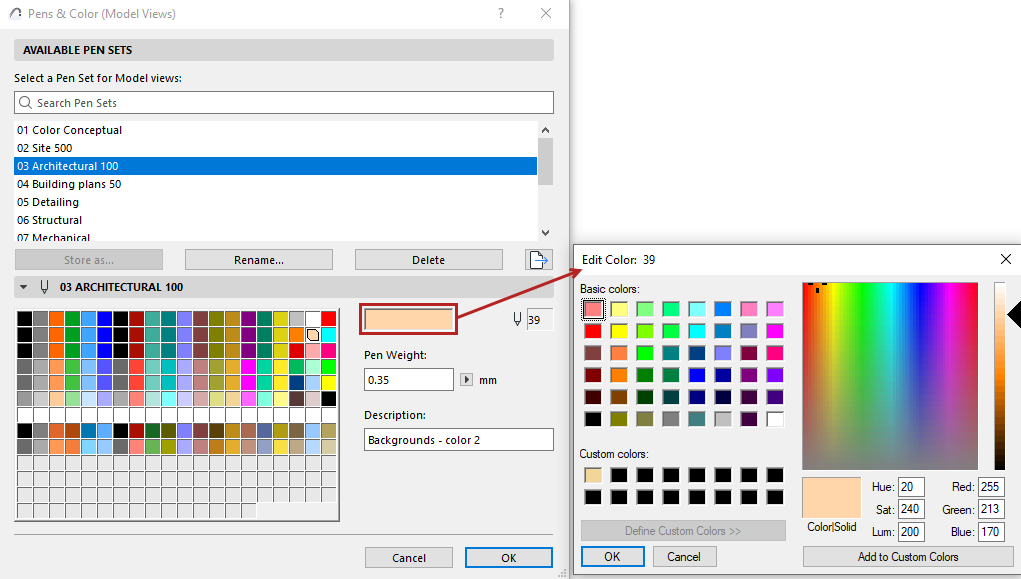This screenshot has height=579, width=1021.
Task: Click the New Pen Set icon beside Delete
Action: [539, 259]
